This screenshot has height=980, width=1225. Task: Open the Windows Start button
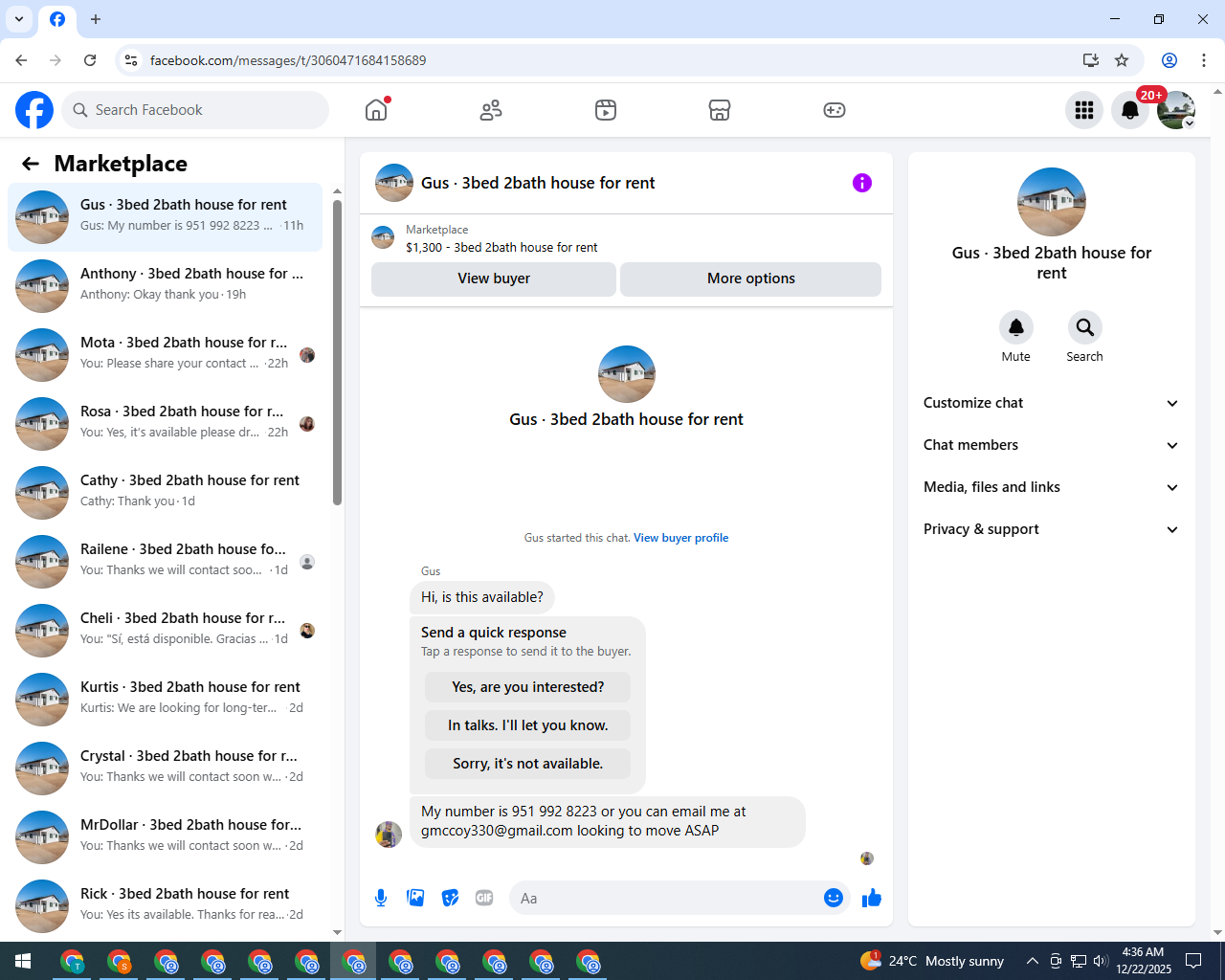[23, 961]
